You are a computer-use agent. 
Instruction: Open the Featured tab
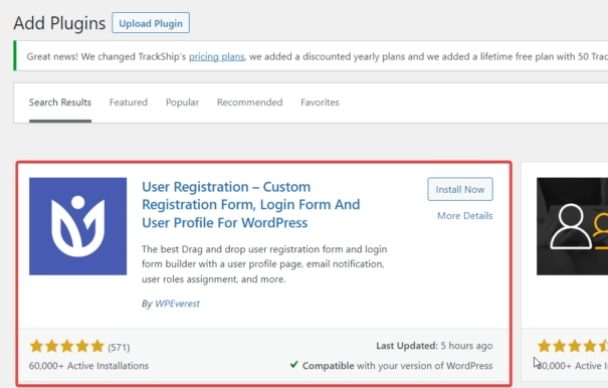[128, 102]
